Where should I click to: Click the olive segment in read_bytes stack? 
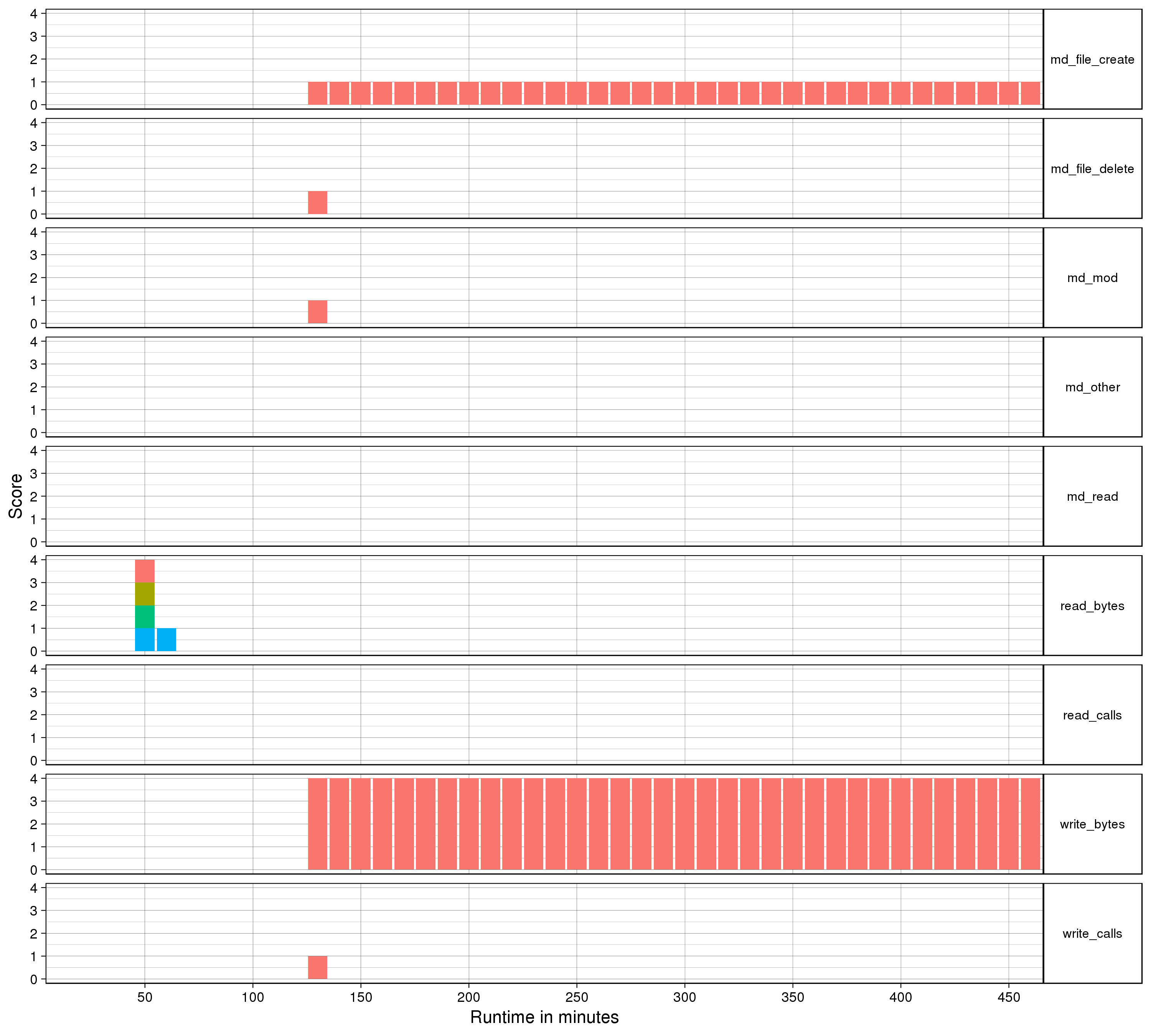[145, 594]
